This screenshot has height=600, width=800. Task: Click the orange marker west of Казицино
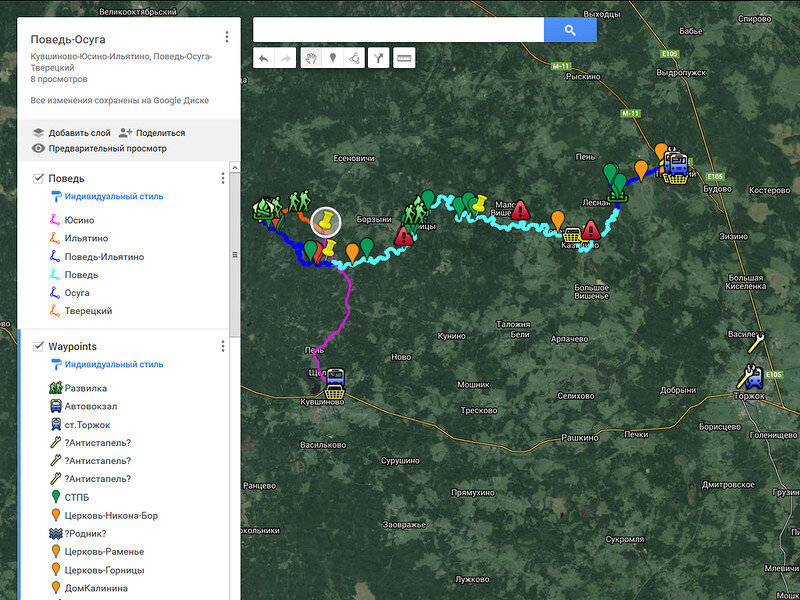pyautogui.click(x=558, y=220)
